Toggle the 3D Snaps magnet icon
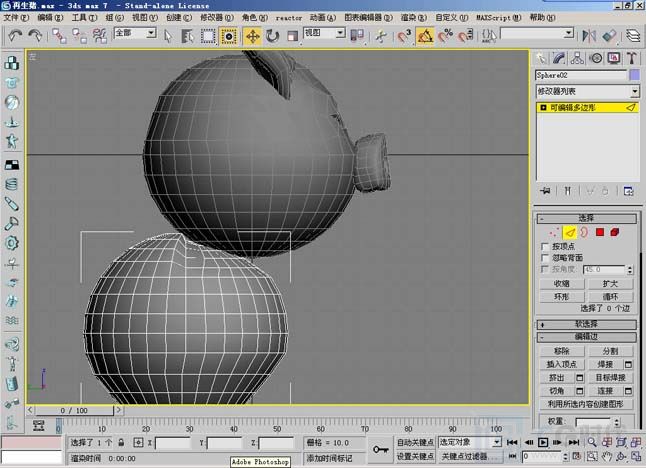The height and width of the screenshot is (468, 646). pyautogui.click(x=404, y=36)
